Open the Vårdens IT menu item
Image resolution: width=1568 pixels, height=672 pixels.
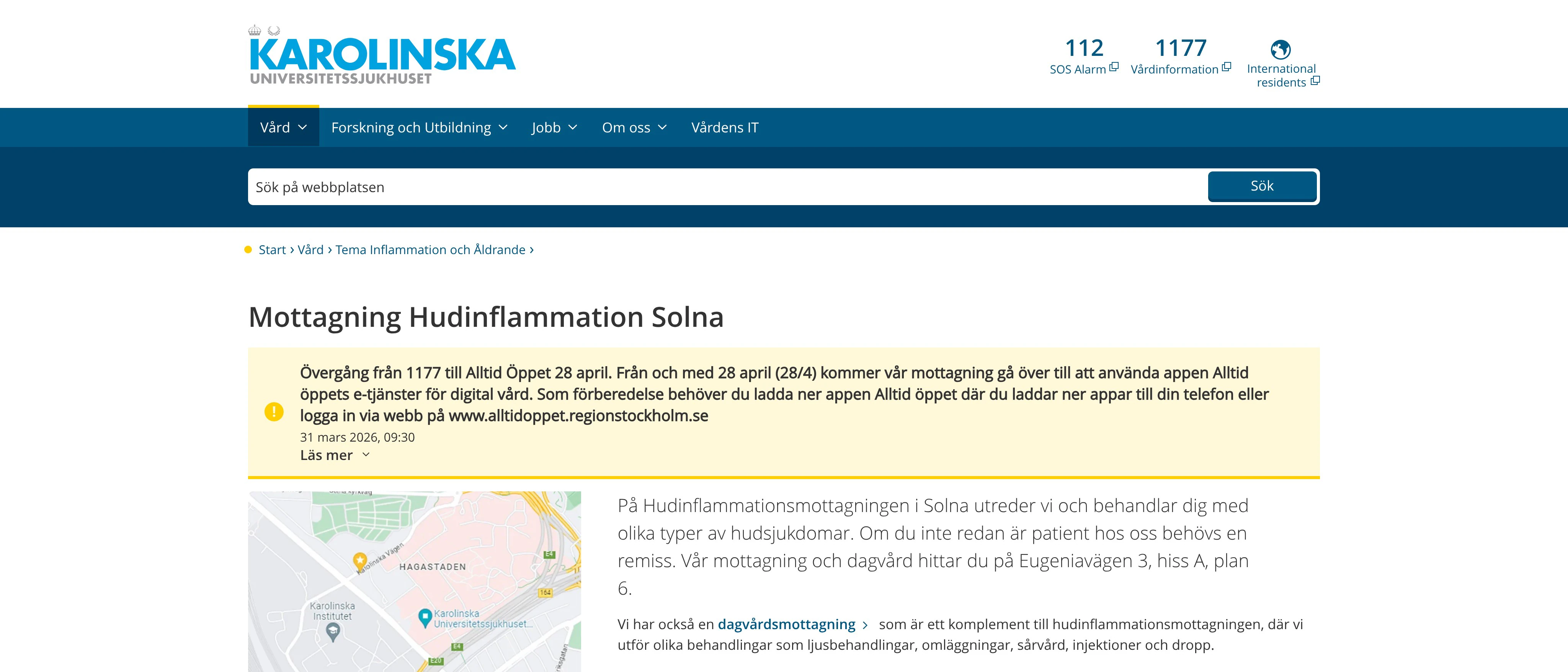pyautogui.click(x=725, y=127)
